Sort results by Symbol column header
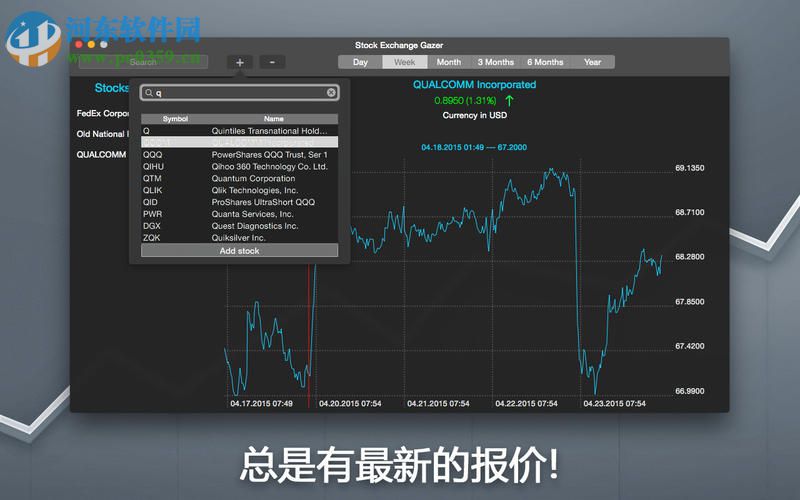The height and width of the screenshot is (500, 800). click(175, 119)
